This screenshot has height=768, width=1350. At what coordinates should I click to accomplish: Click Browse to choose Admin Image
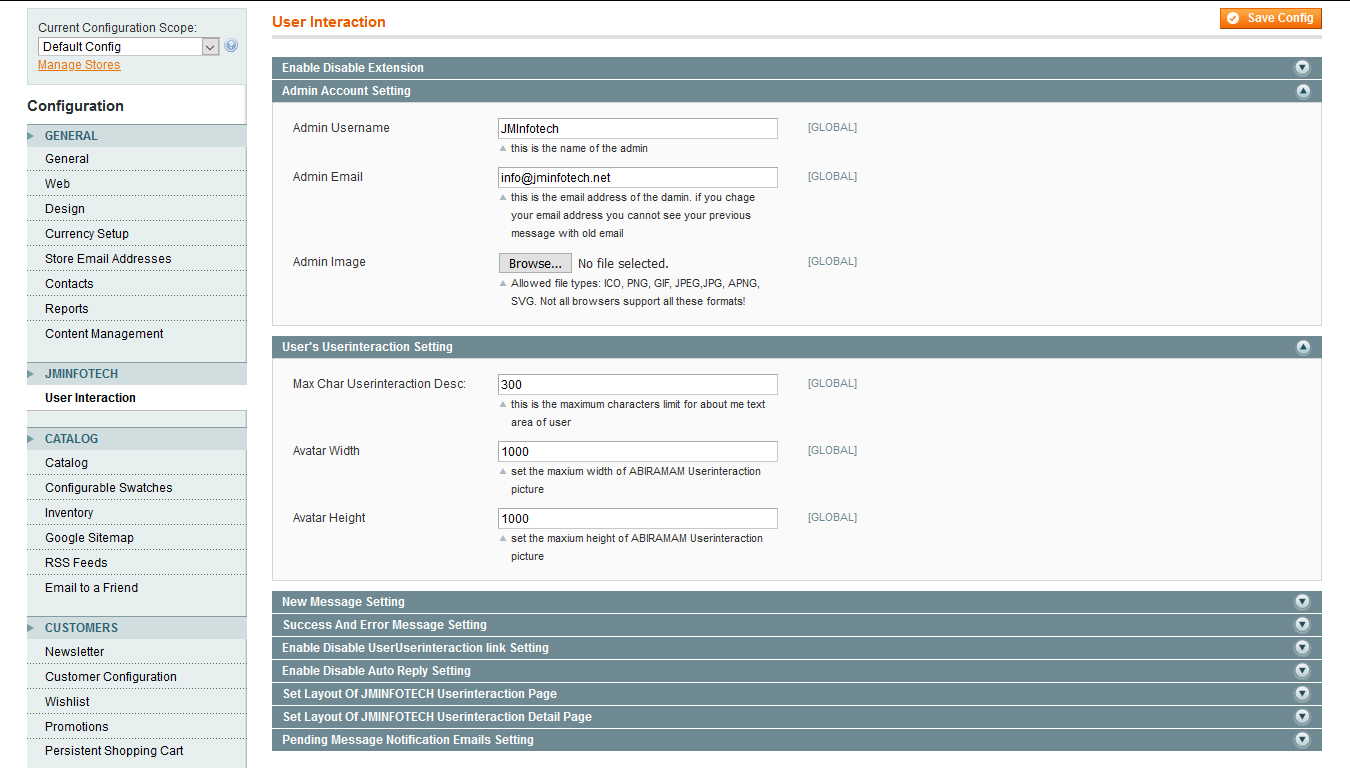coord(535,263)
